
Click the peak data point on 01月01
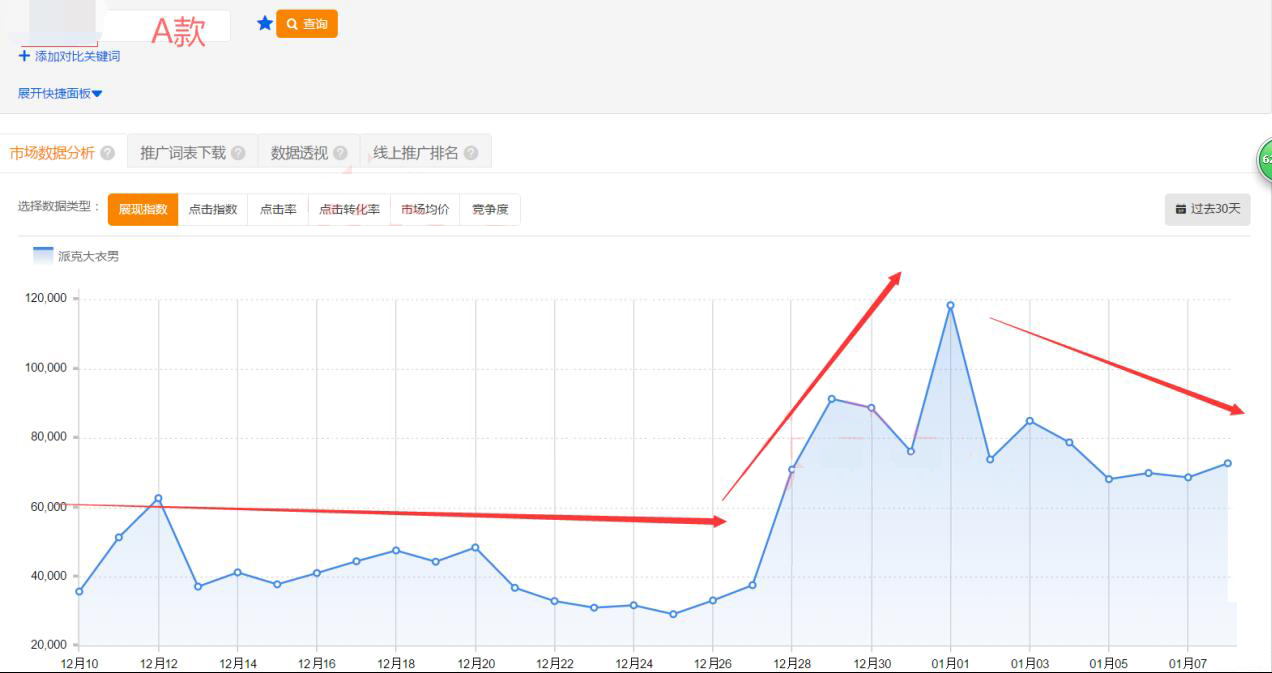tap(950, 305)
